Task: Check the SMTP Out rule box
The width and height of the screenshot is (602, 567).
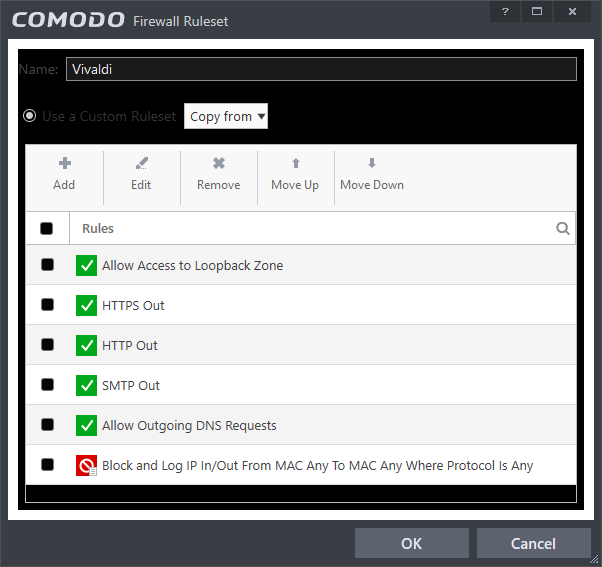Action: point(47,385)
